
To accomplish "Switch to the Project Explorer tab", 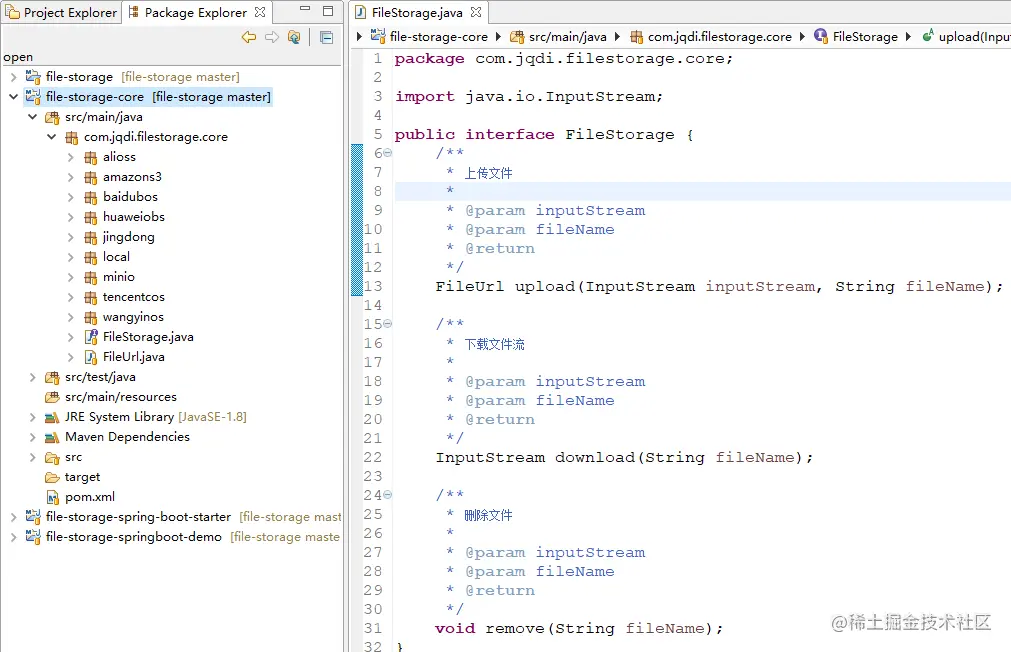I will pyautogui.click(x=61, y=12).
